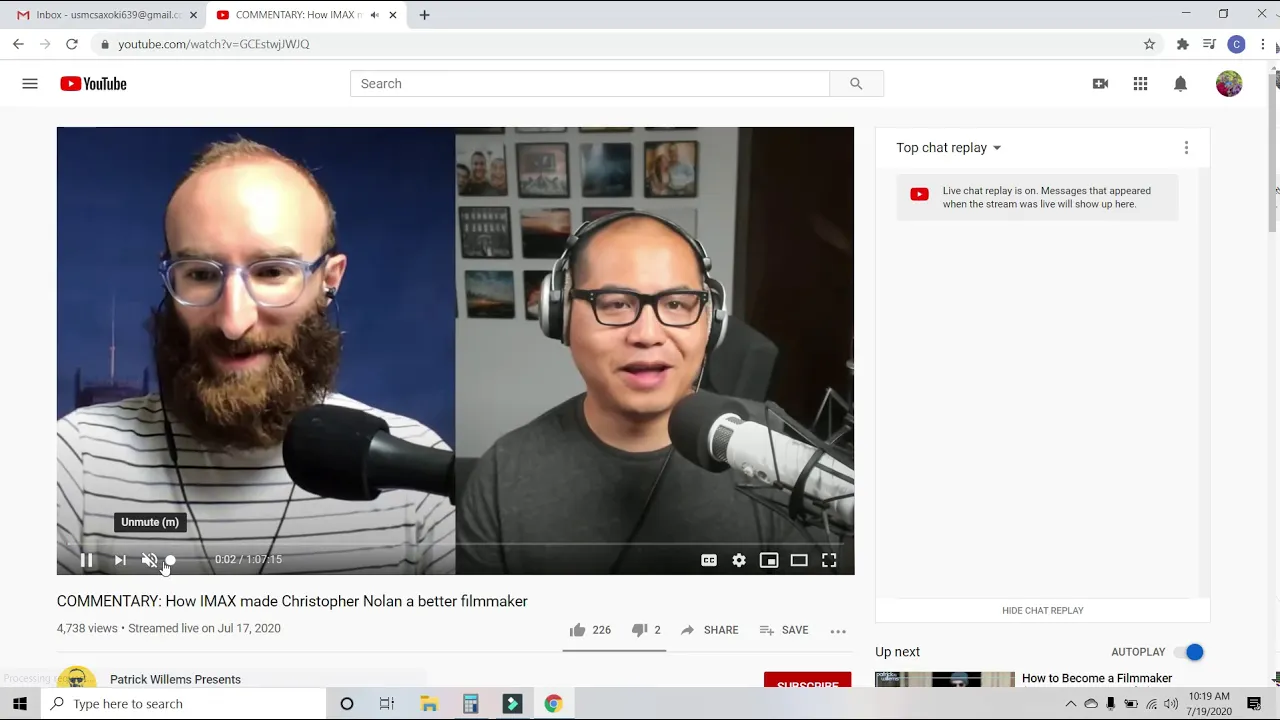The height and width of the screenshot is (720, 1280).
Task: Click the Windows taskbar search box
Action: tap(184, 704)
